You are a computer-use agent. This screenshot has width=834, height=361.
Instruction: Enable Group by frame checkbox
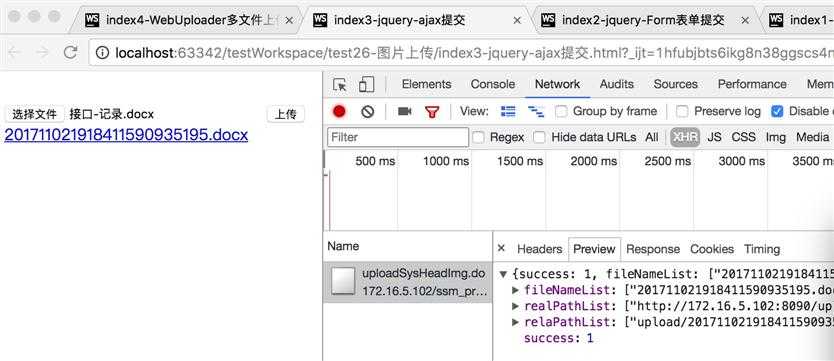click(x=561, y=111)
